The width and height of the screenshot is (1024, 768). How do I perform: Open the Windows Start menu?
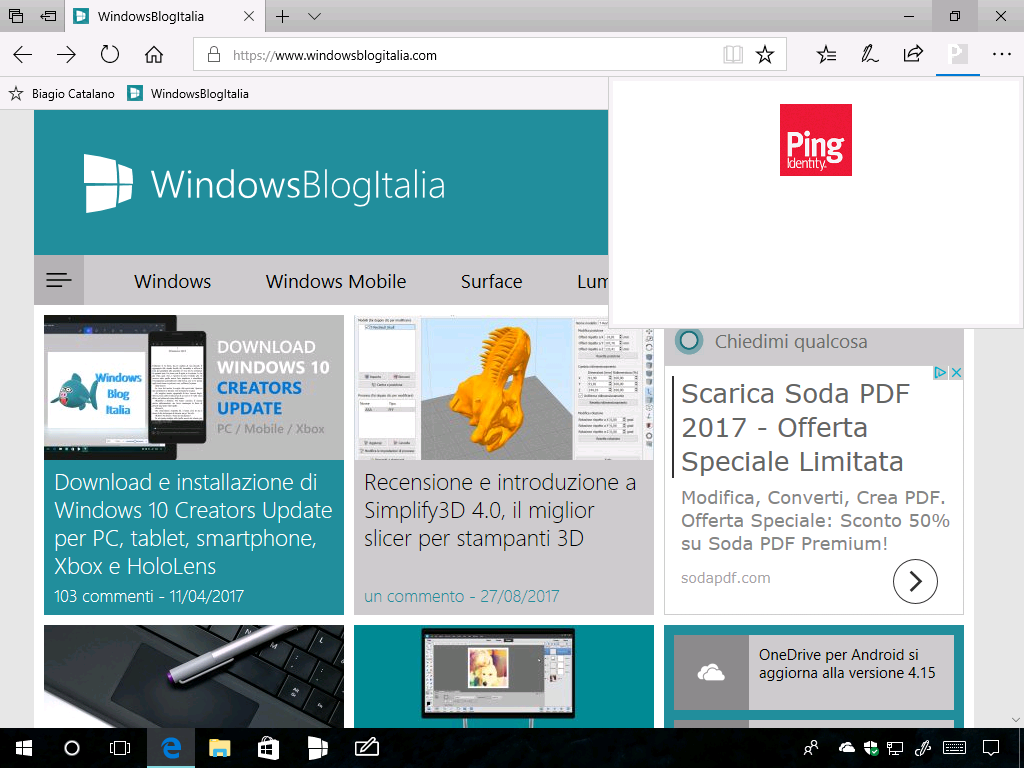click(24, 748)
